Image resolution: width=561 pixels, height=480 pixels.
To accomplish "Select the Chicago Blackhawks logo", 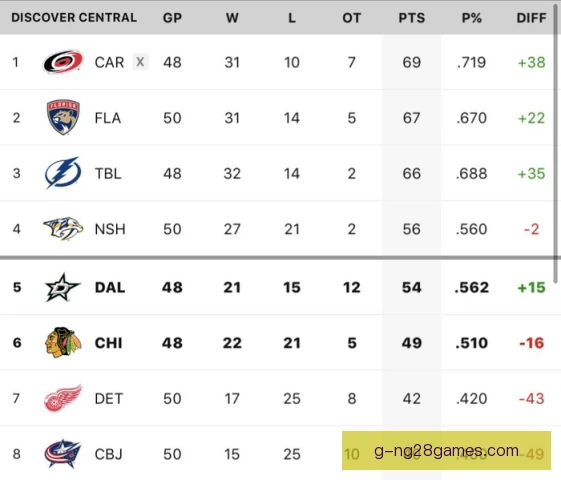I will tap(63, 342).
